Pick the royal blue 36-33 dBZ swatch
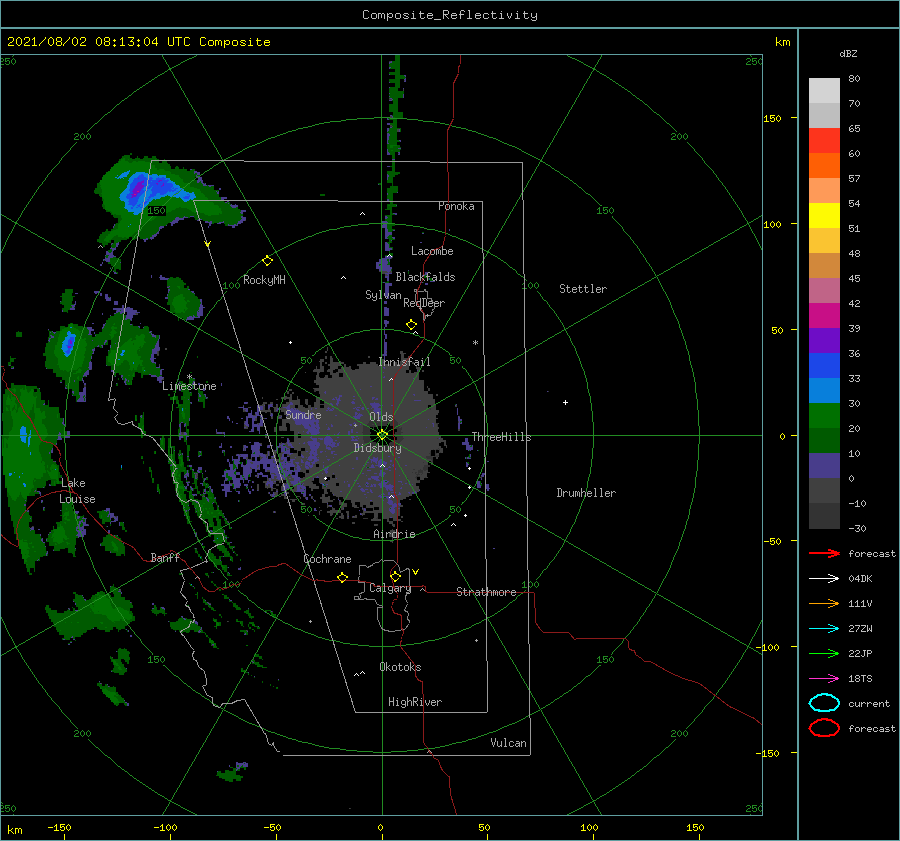The width and height of the screenshot is (900, 841). [824, 366]
